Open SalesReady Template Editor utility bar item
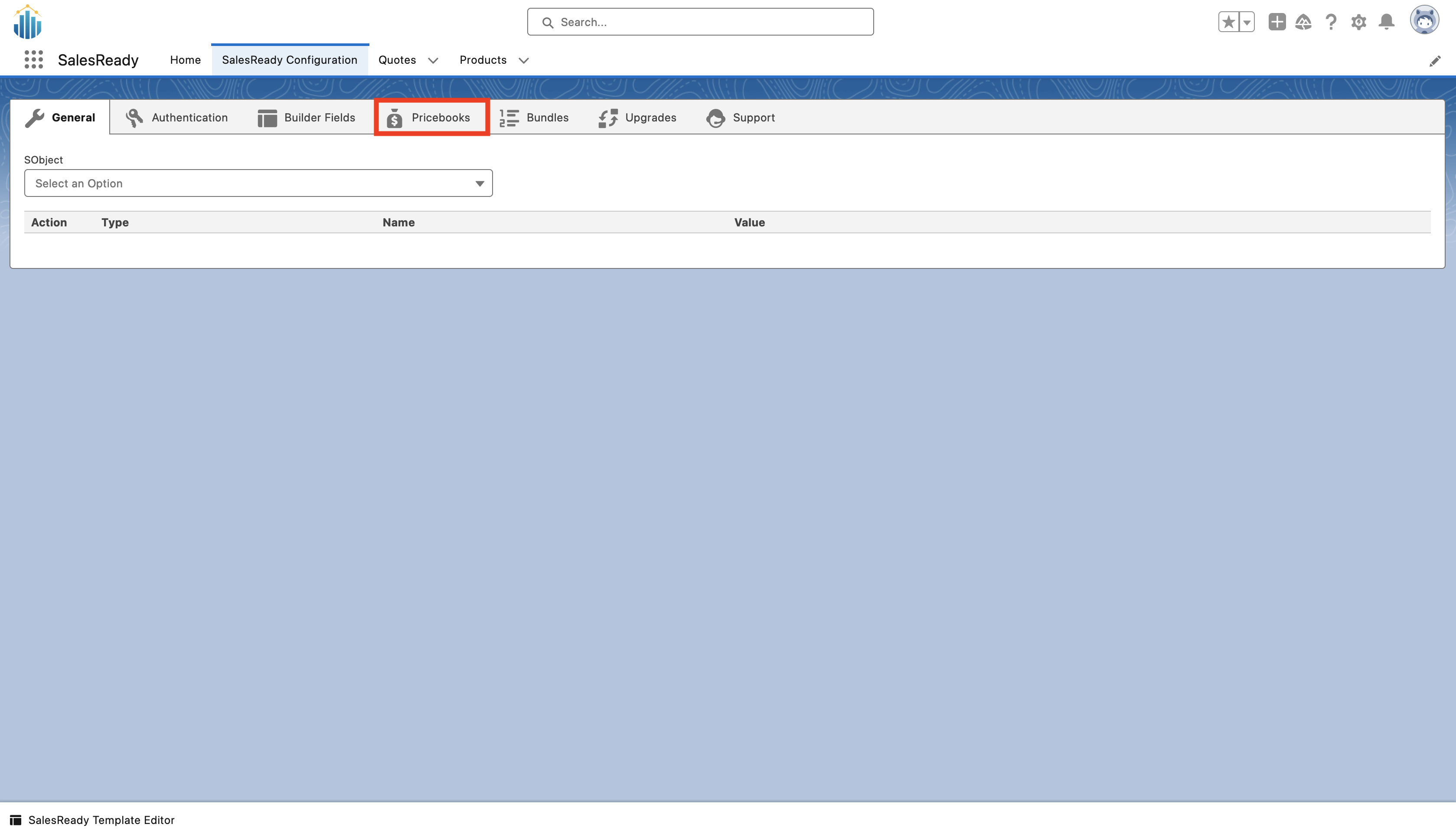The height and width of the screenshot is (837, 1456). point(92,820)
